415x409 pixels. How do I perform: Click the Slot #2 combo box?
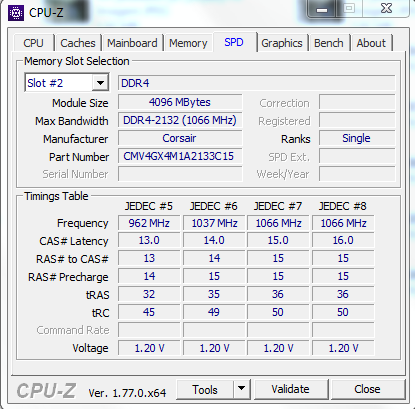67,83
